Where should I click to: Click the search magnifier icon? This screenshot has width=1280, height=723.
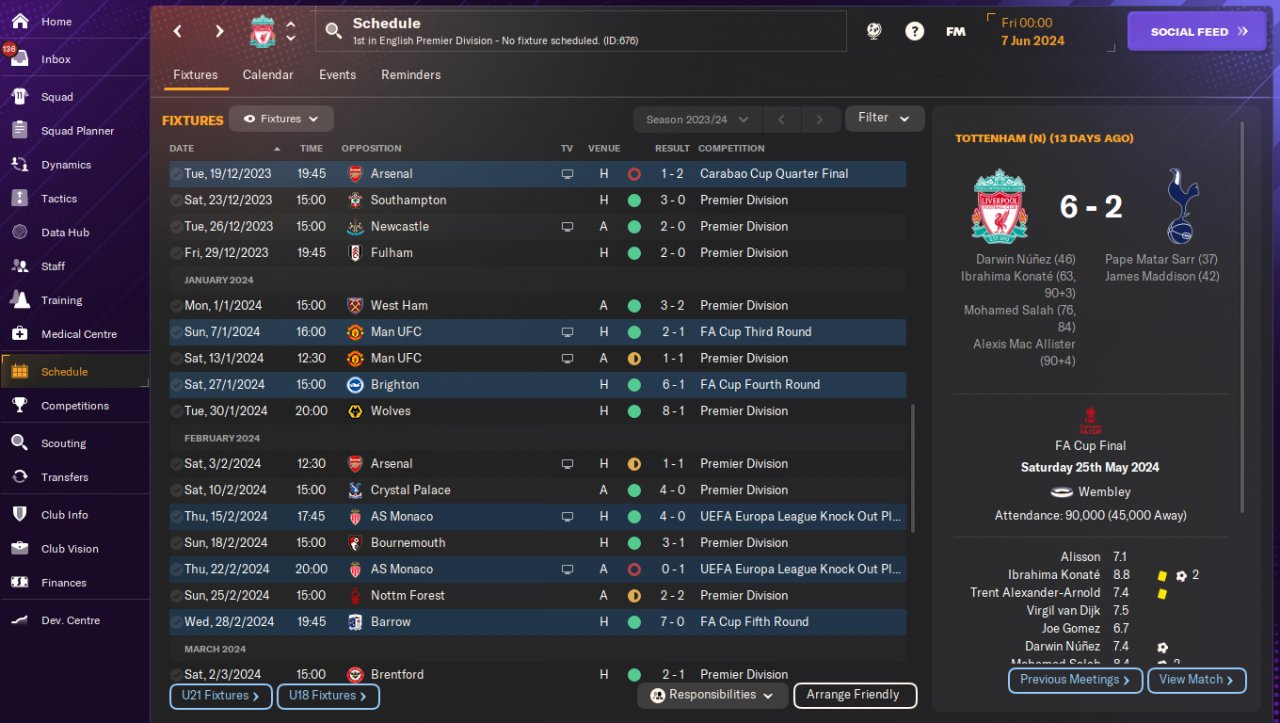(x=333, y=32)
